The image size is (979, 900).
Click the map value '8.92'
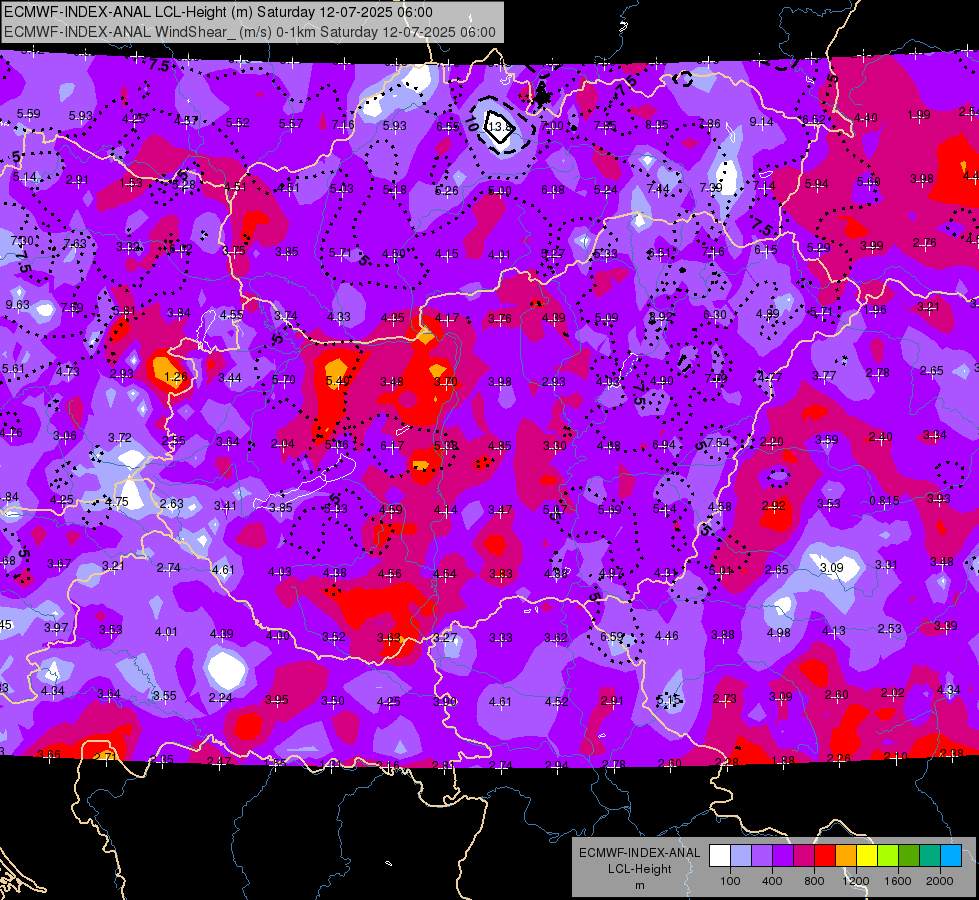[x=661, y=317]
